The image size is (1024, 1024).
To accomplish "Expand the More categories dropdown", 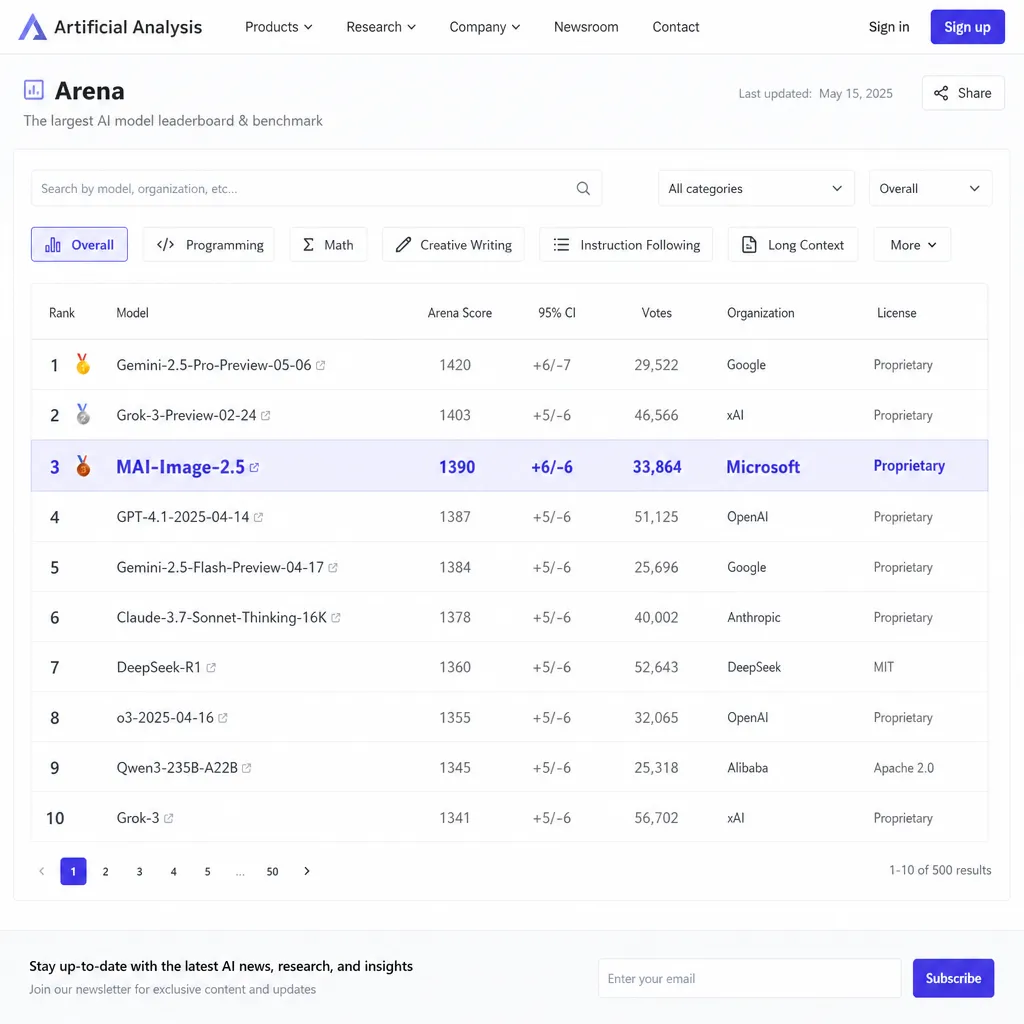I will pyautogui.click(x=912, y=245).
